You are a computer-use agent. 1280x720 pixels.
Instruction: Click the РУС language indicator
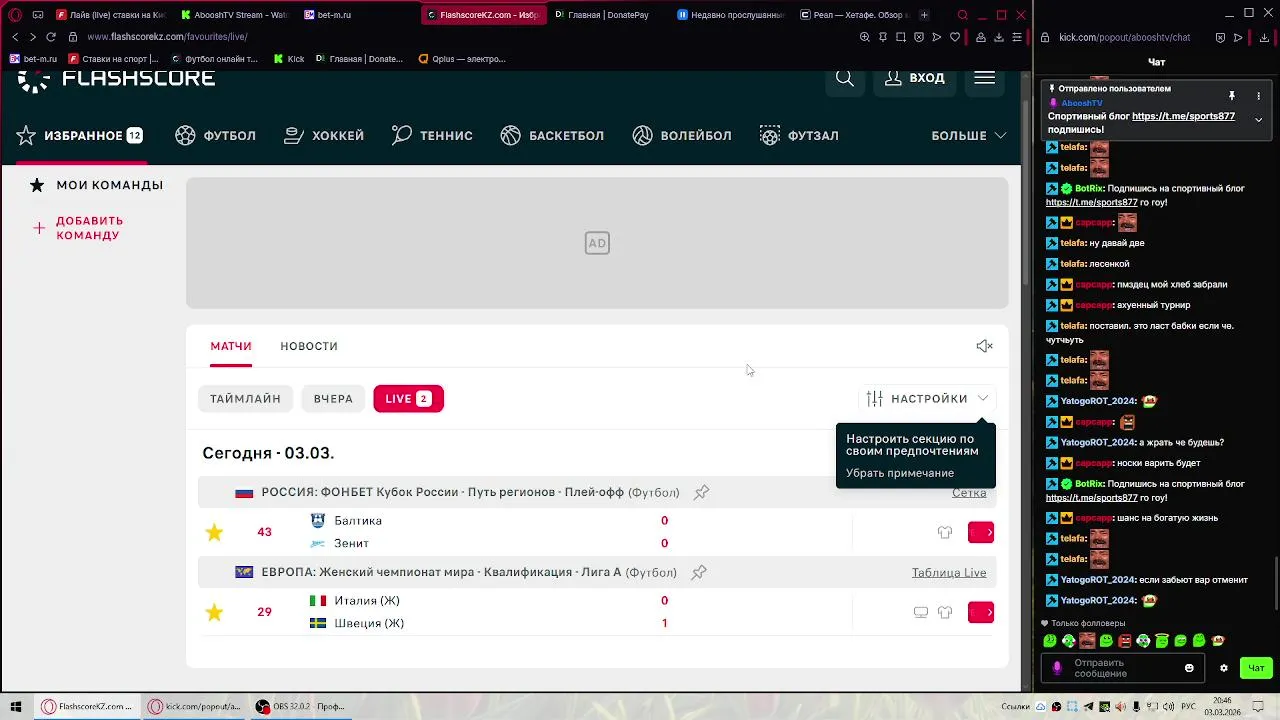pos(1190,707)
